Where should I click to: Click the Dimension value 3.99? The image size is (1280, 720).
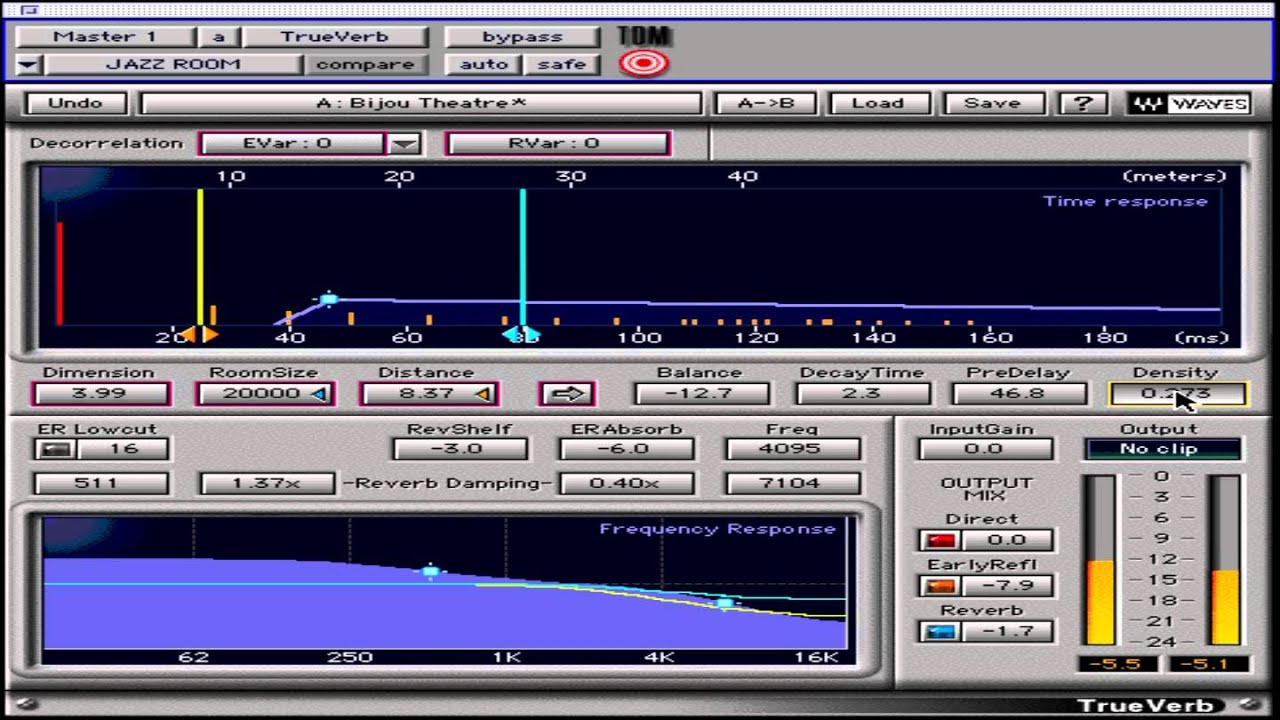(101, 394)
